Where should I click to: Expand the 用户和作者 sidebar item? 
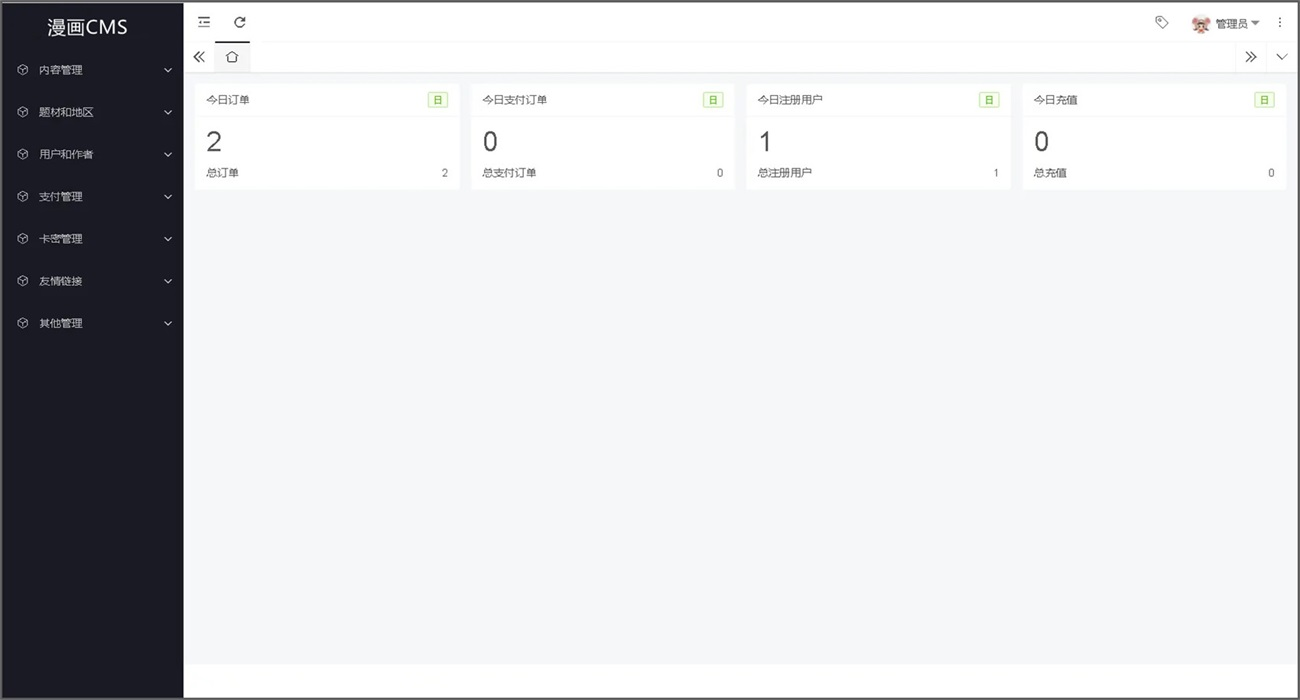(93, 154)
